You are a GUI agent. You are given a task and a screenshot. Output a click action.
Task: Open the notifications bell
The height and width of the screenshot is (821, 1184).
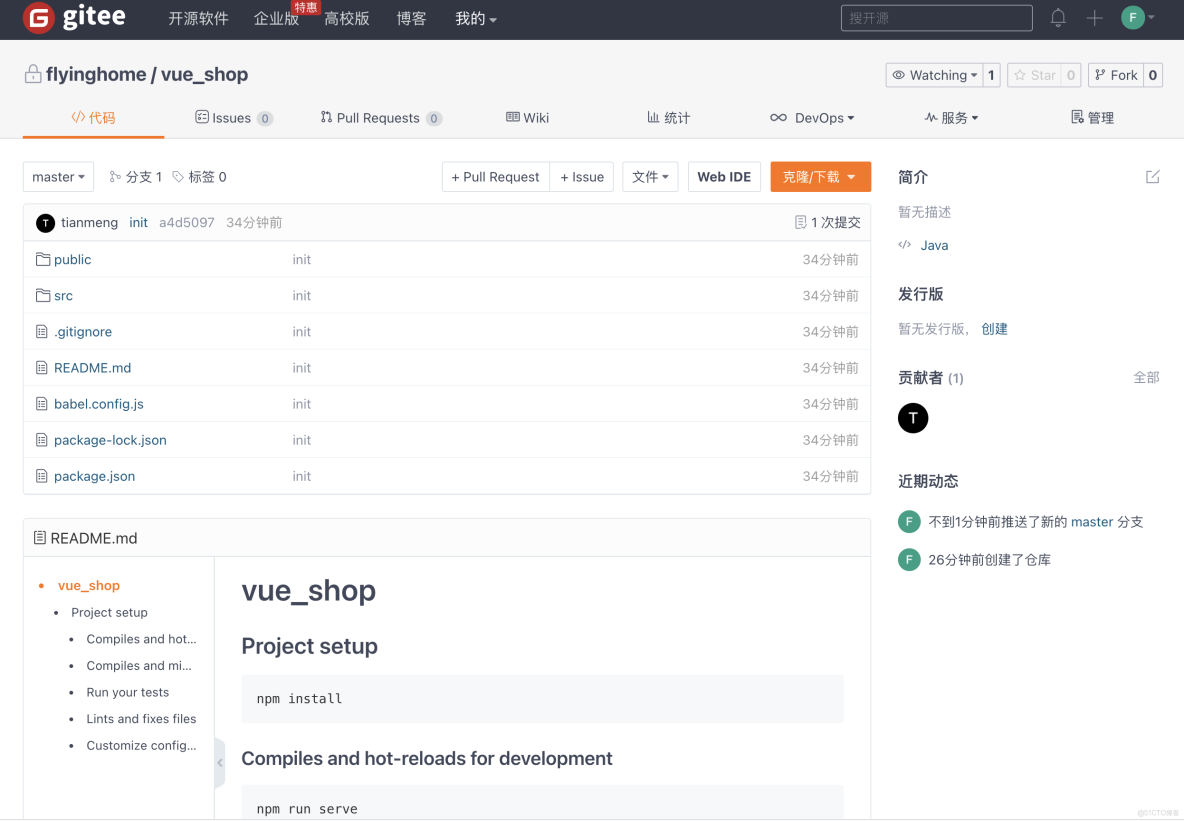pos(1058,18)
